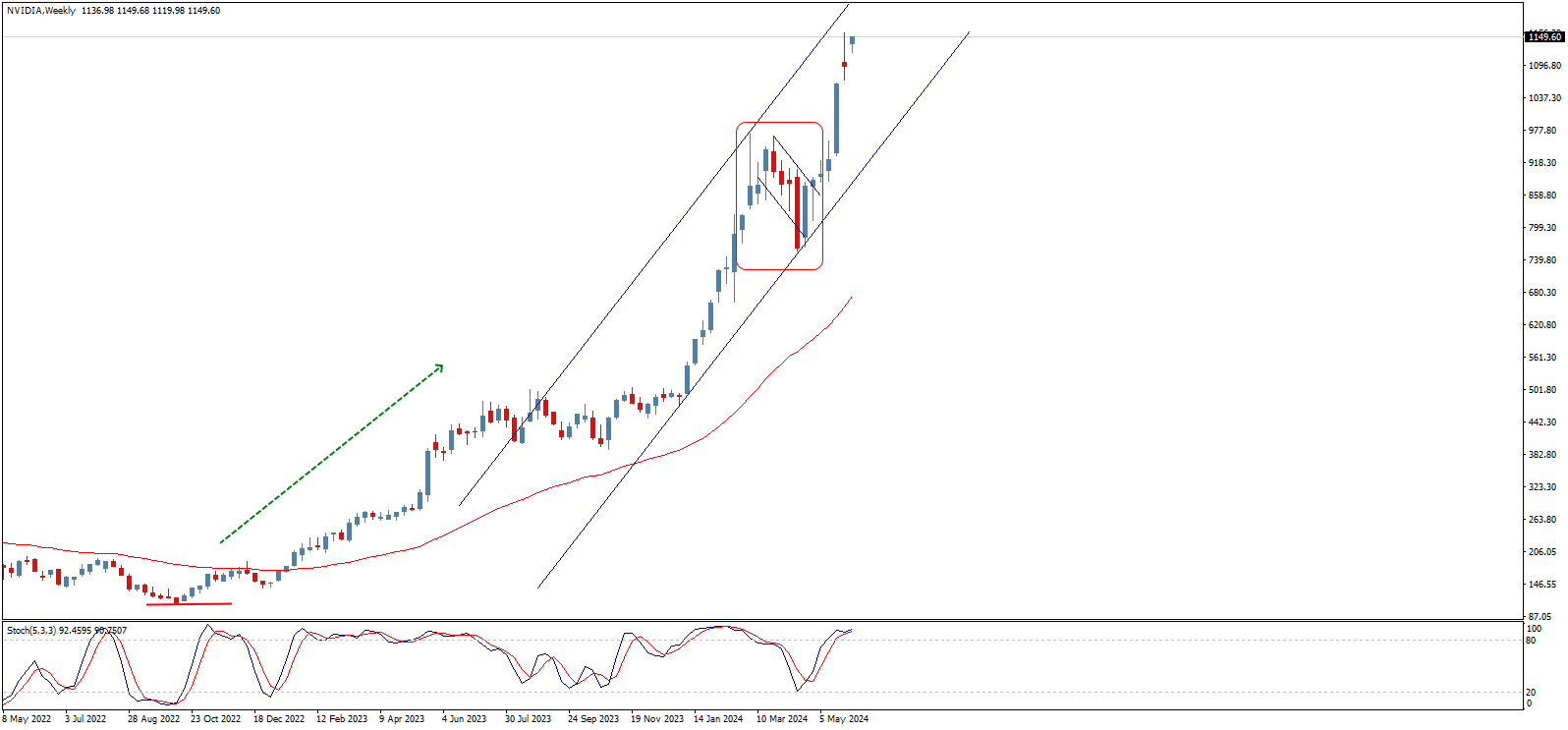Screen dimensions: 1568x730
Task: Click the 30 Jul 2023 date label
Action: coord(528,719)
